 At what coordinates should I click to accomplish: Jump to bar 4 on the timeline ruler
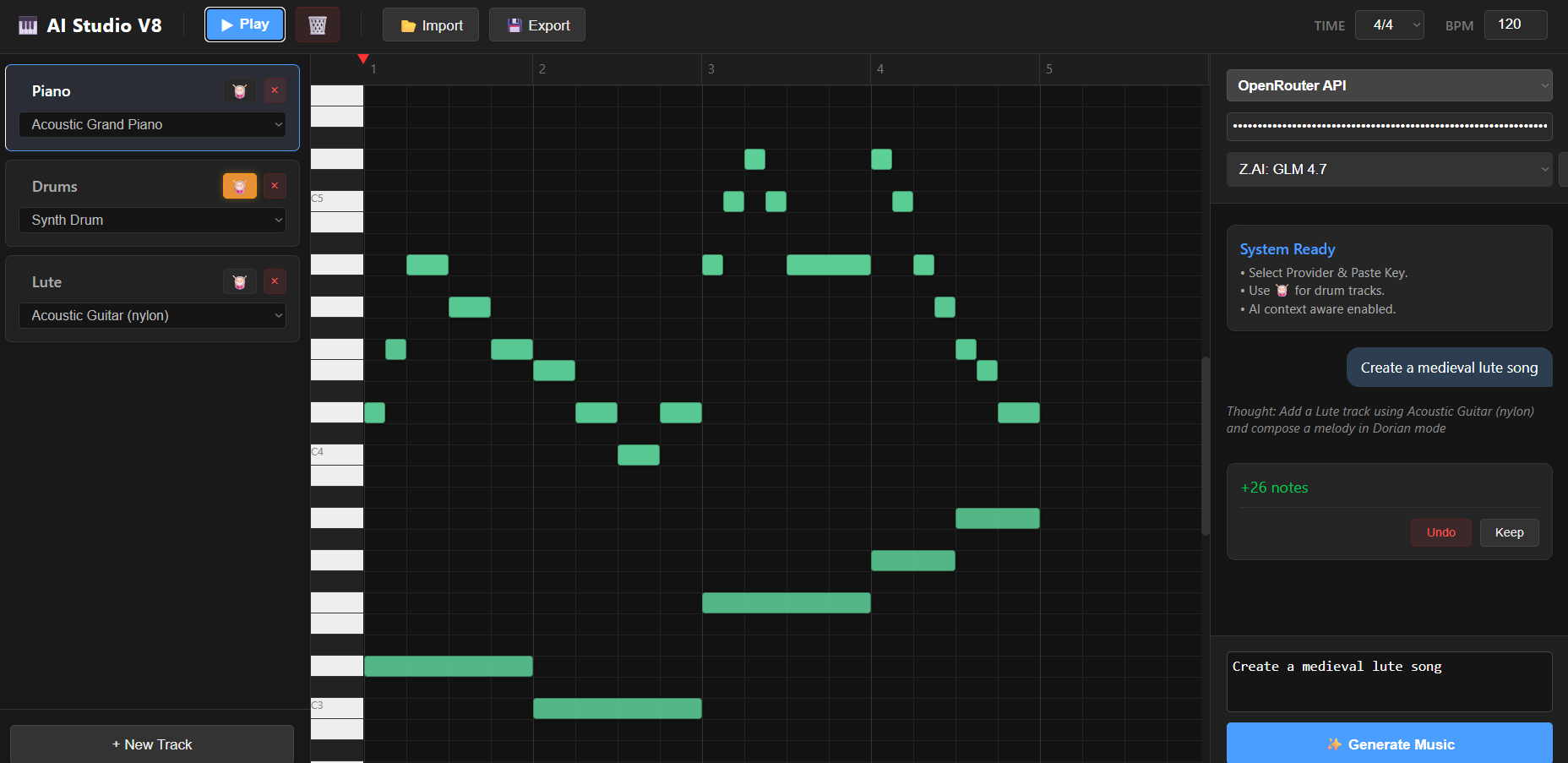(880, 69)
